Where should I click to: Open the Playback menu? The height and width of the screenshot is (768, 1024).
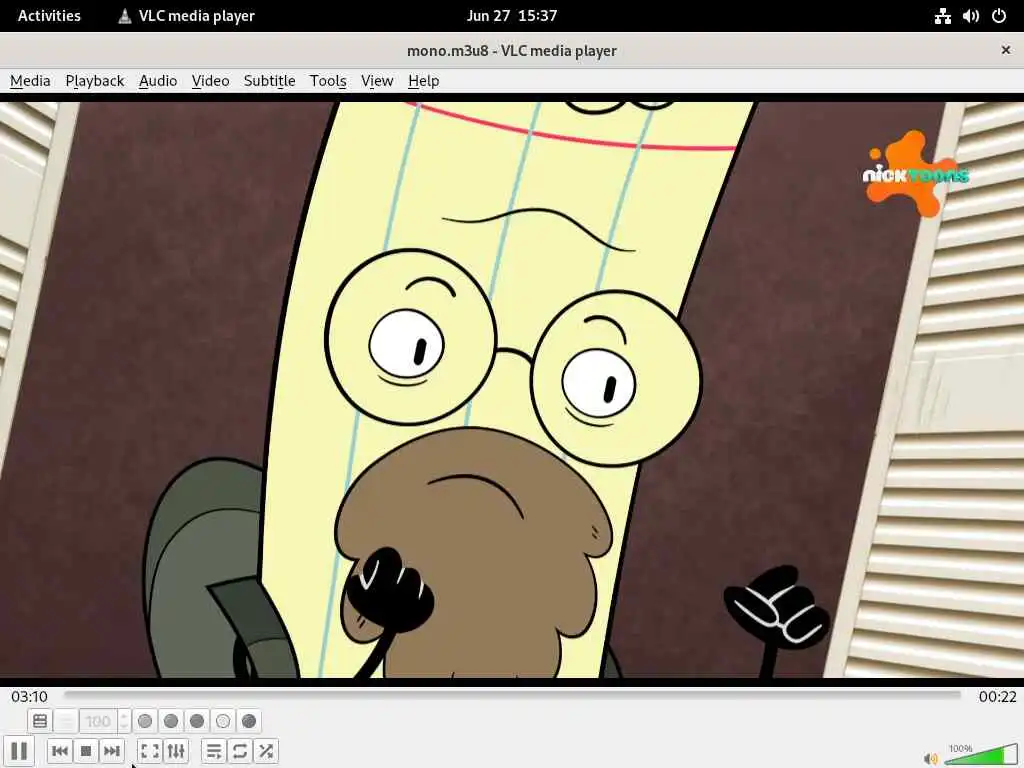[95, 81]
